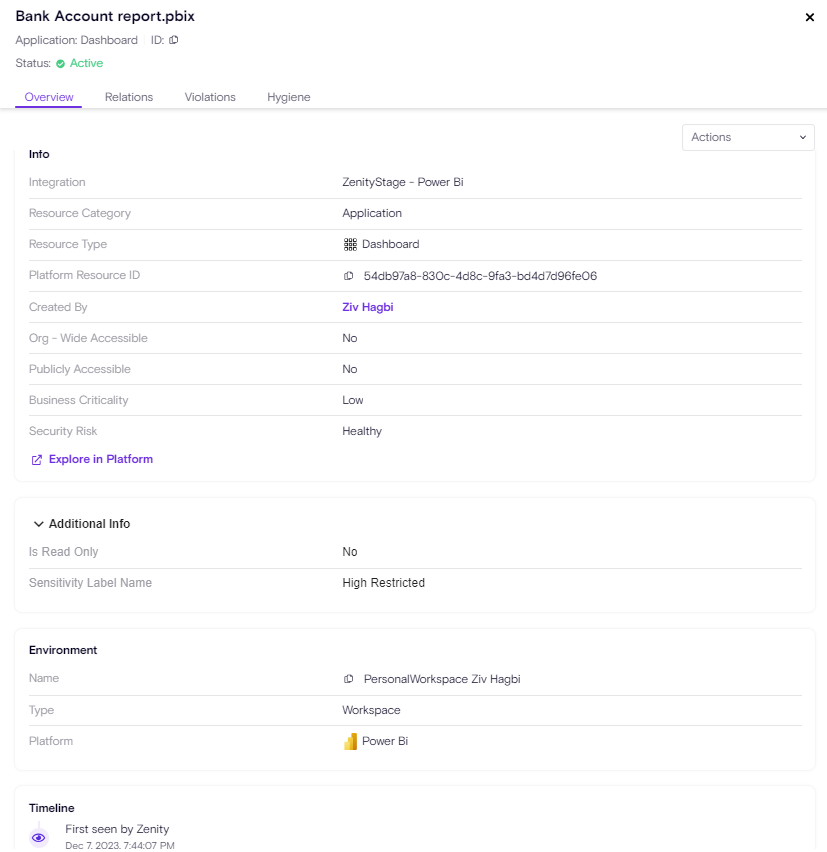Click the Explore in Platform external link icon

[37, 460]
